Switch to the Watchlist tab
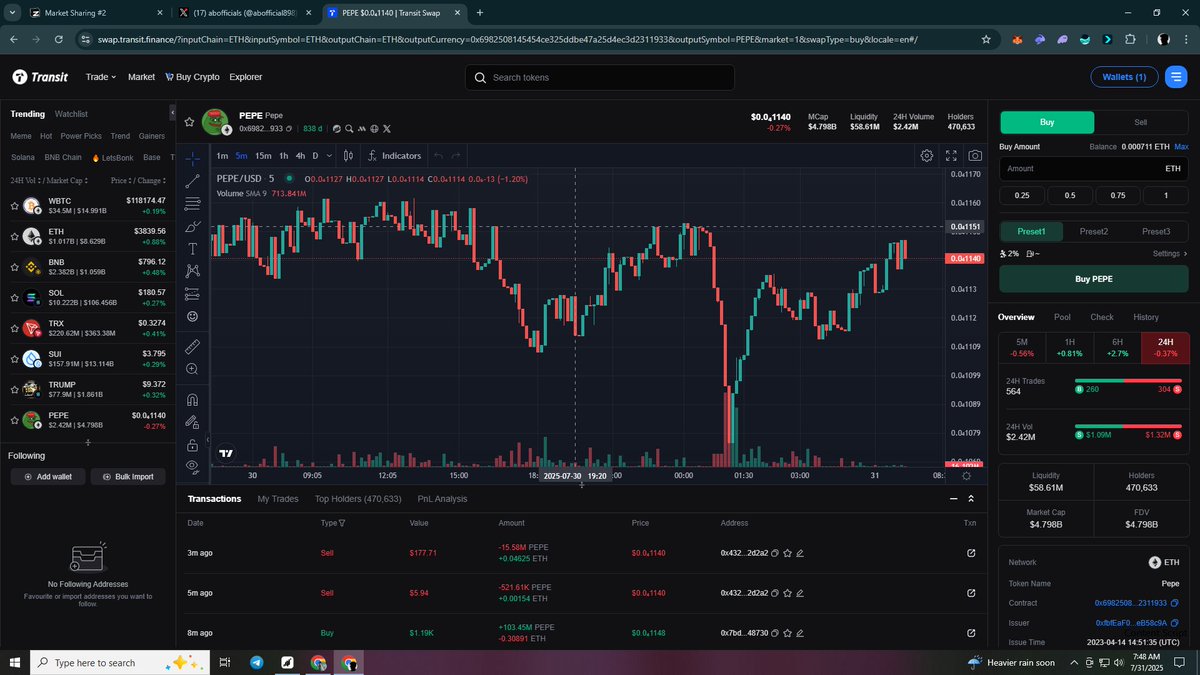 tap(71, 114)
